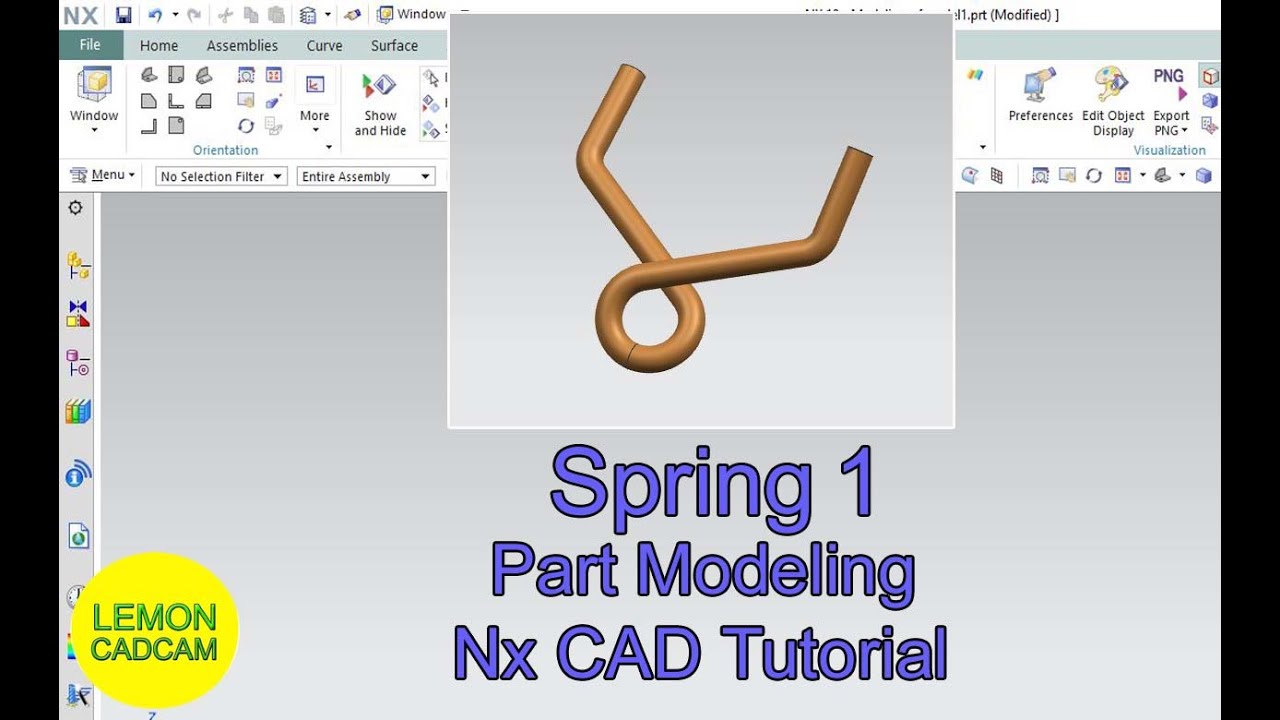Open Part Navigator in resource bar
This screenshot has height=720, width=1280.
[78, 362]
